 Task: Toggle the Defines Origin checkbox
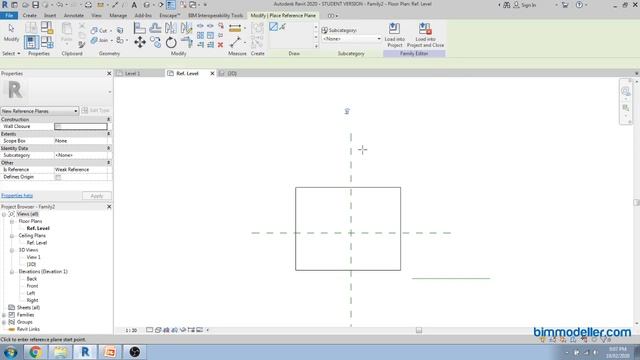[x=58, y=177]
